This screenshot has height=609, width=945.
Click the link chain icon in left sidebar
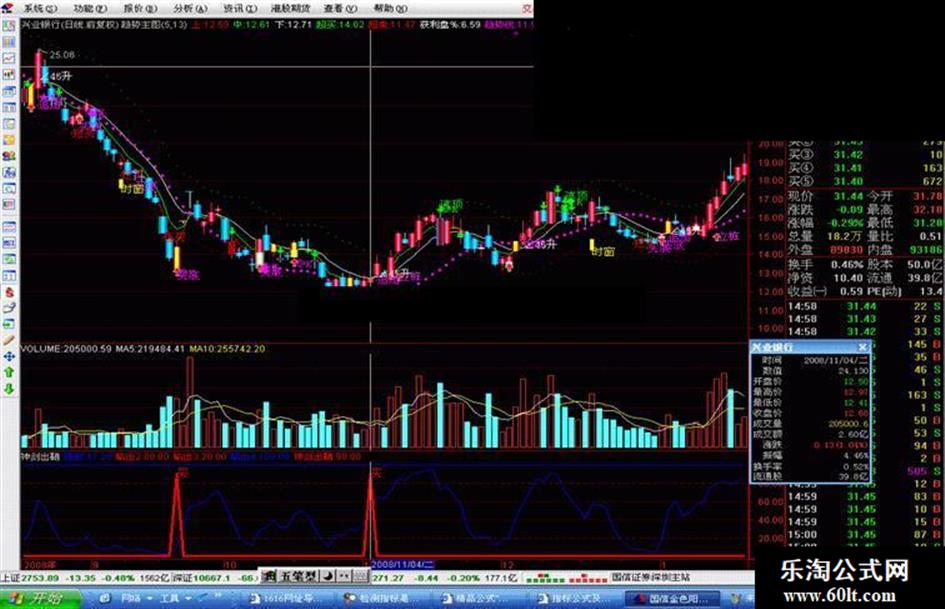pyautogui.click(x=9, y=308)
